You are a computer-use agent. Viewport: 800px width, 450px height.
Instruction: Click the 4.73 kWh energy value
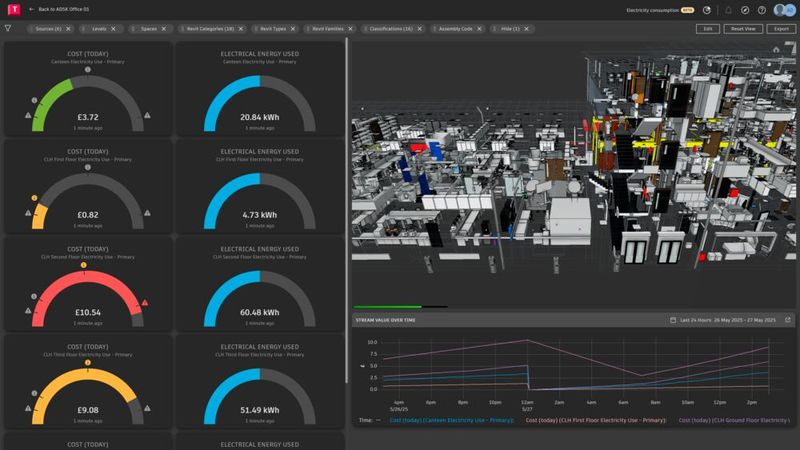(x=260, y=215)
